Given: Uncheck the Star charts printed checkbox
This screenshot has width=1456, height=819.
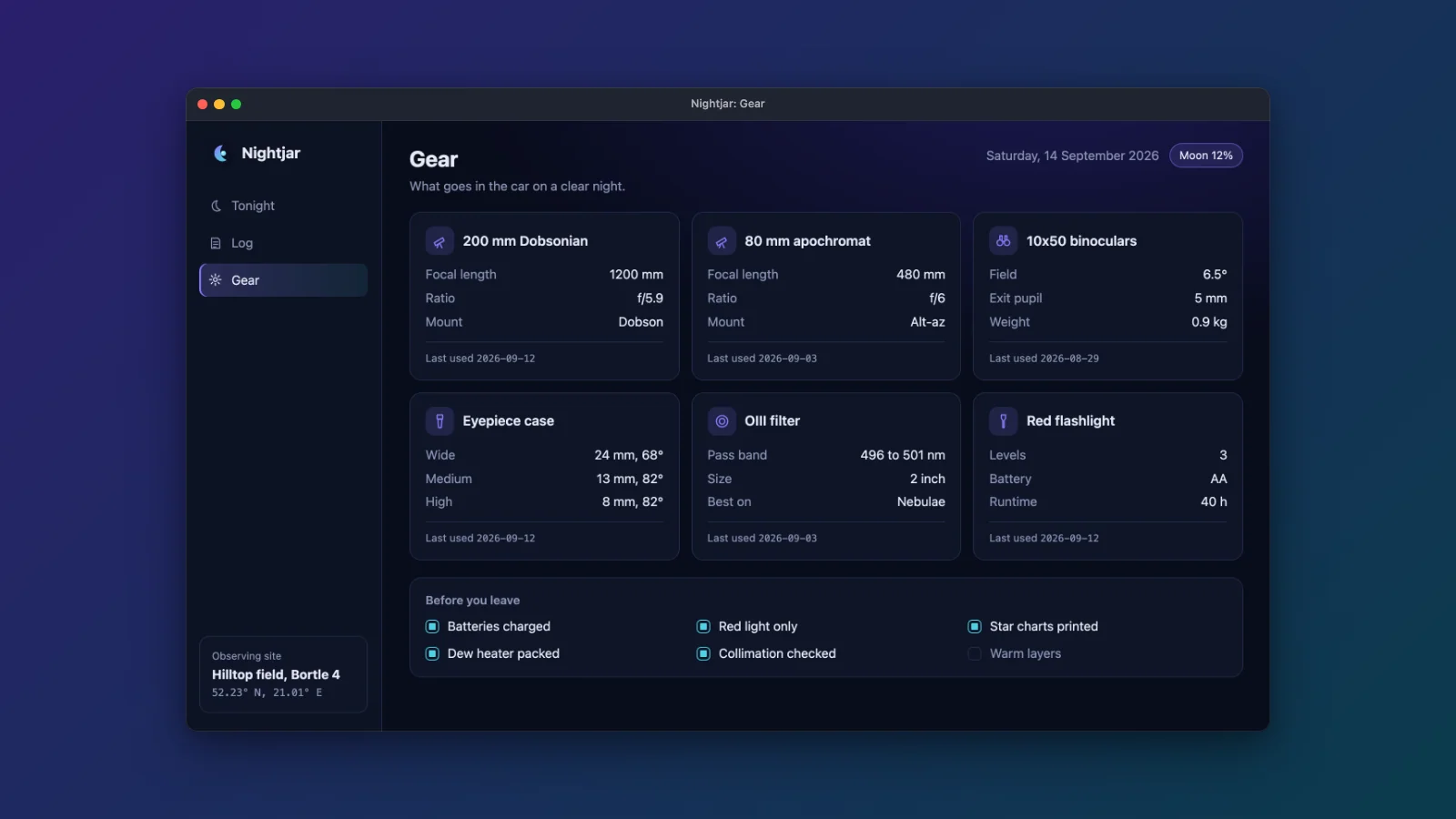Looking at the screenshot, I should pos(975,626).
